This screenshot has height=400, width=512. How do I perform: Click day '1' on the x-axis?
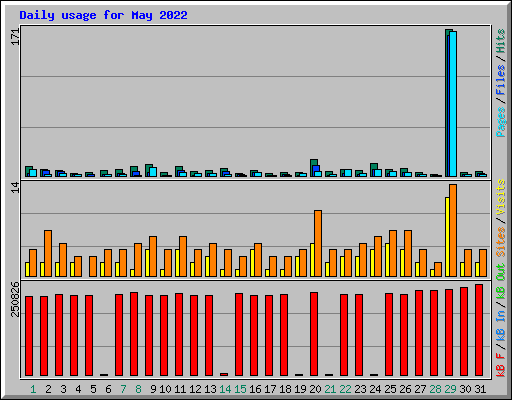click(x=33, y=389)
